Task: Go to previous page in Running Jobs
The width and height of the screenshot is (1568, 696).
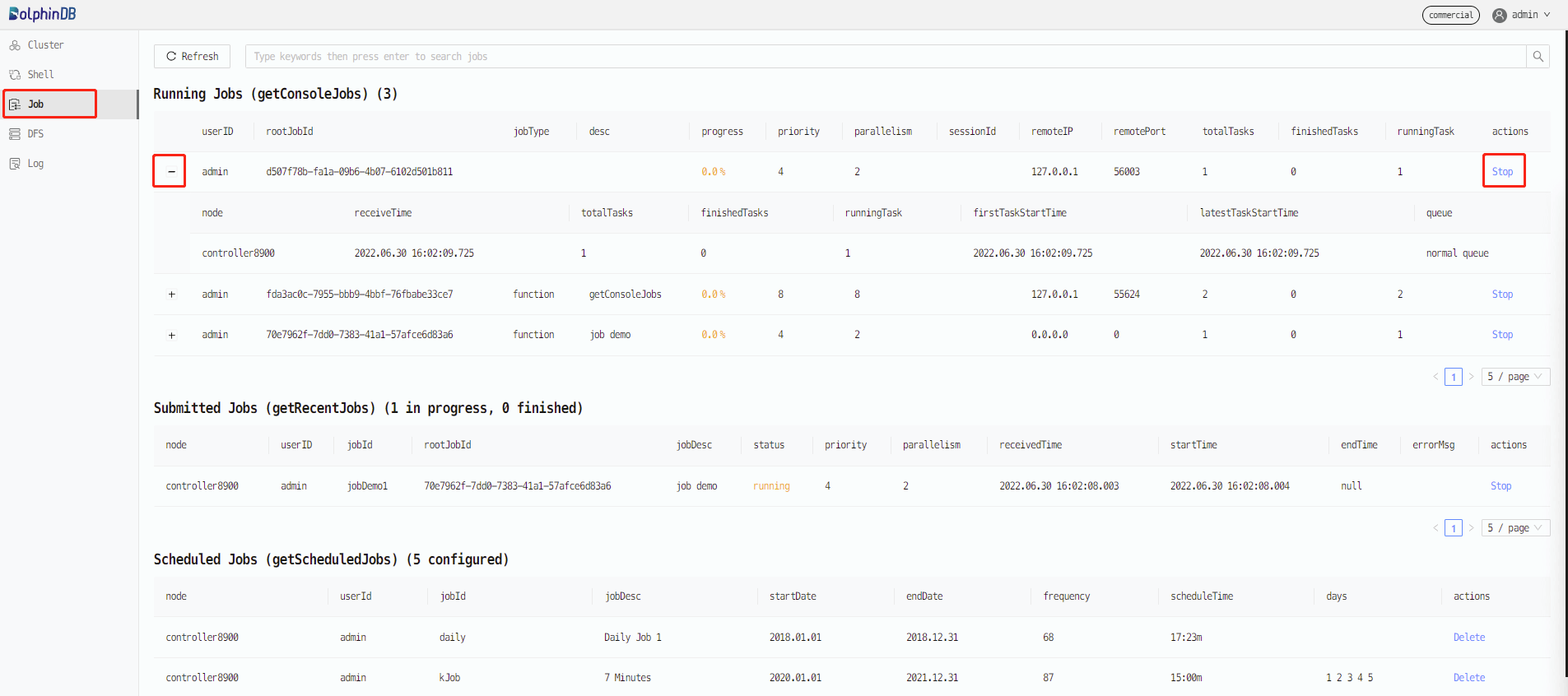Action: pos(1435,377)
